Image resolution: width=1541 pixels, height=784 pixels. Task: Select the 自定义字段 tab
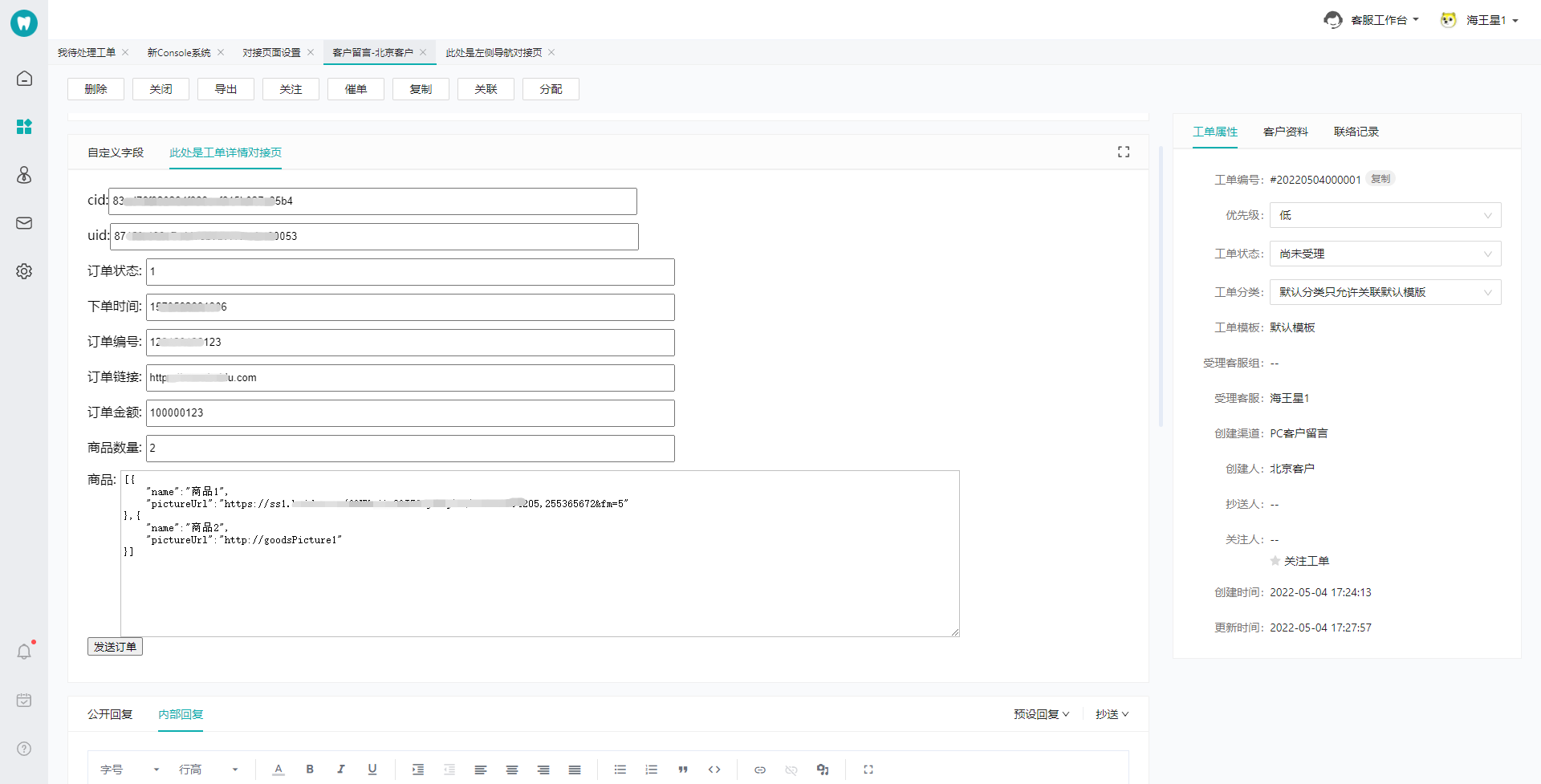(116, 152)
